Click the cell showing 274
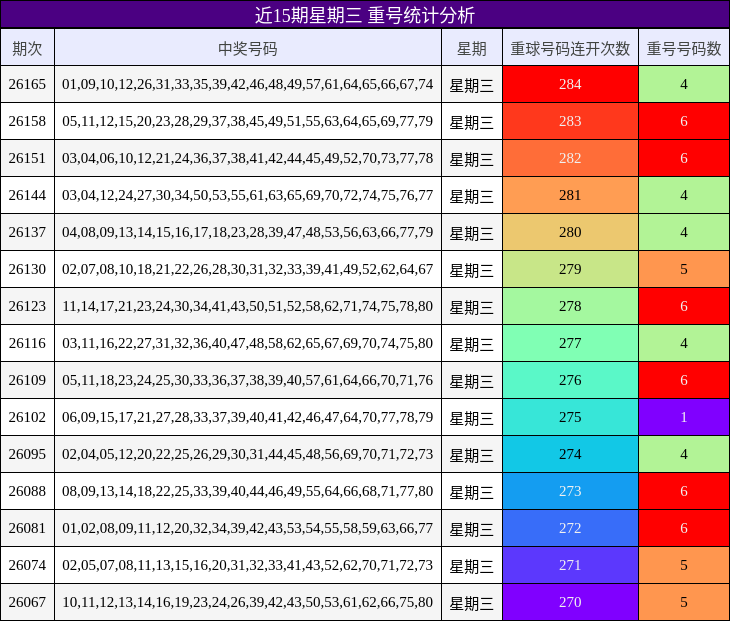Viewport: 730px width, 621px height. [x=570, y=454]
